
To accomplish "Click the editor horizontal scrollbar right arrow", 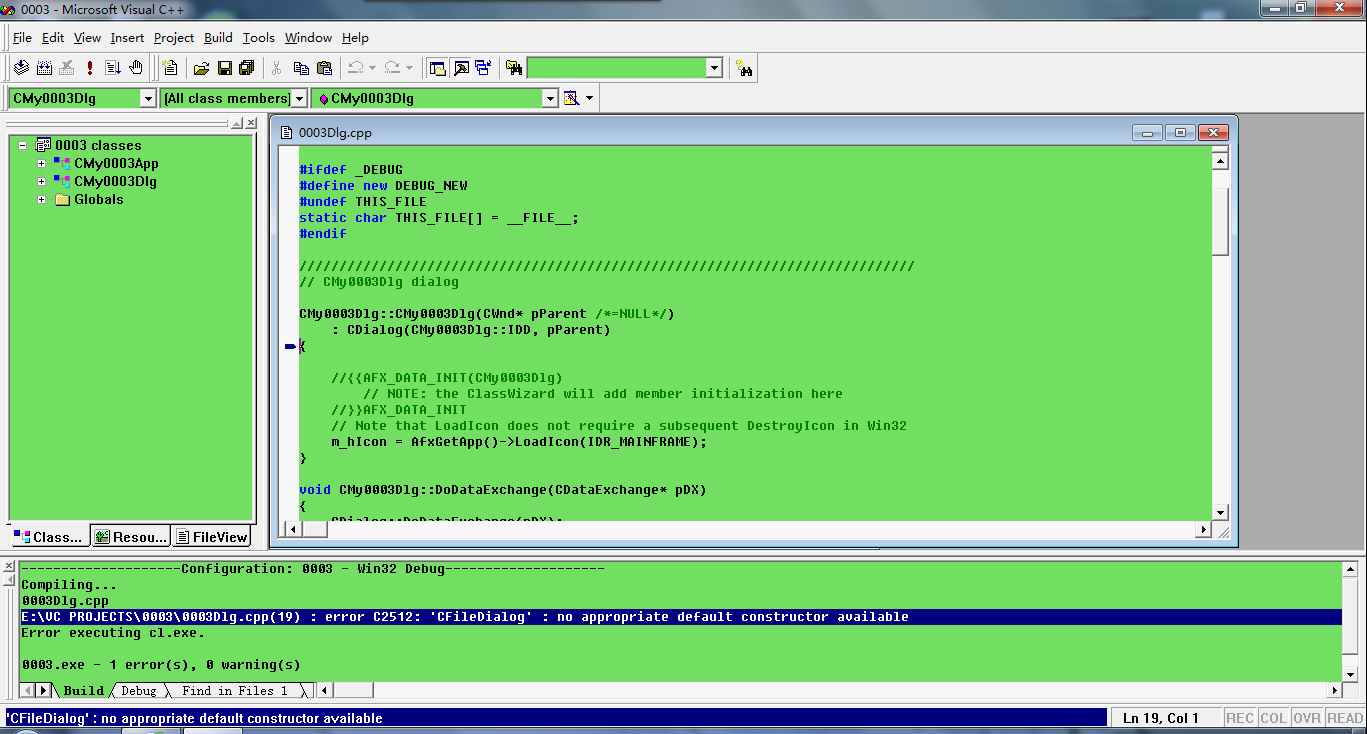I will 1204,529.
